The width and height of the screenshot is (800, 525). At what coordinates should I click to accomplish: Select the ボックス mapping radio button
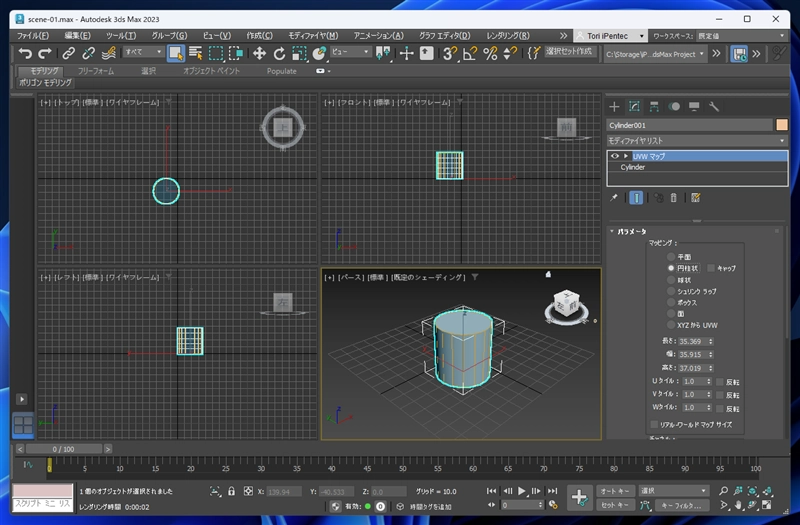coord(671,302)
